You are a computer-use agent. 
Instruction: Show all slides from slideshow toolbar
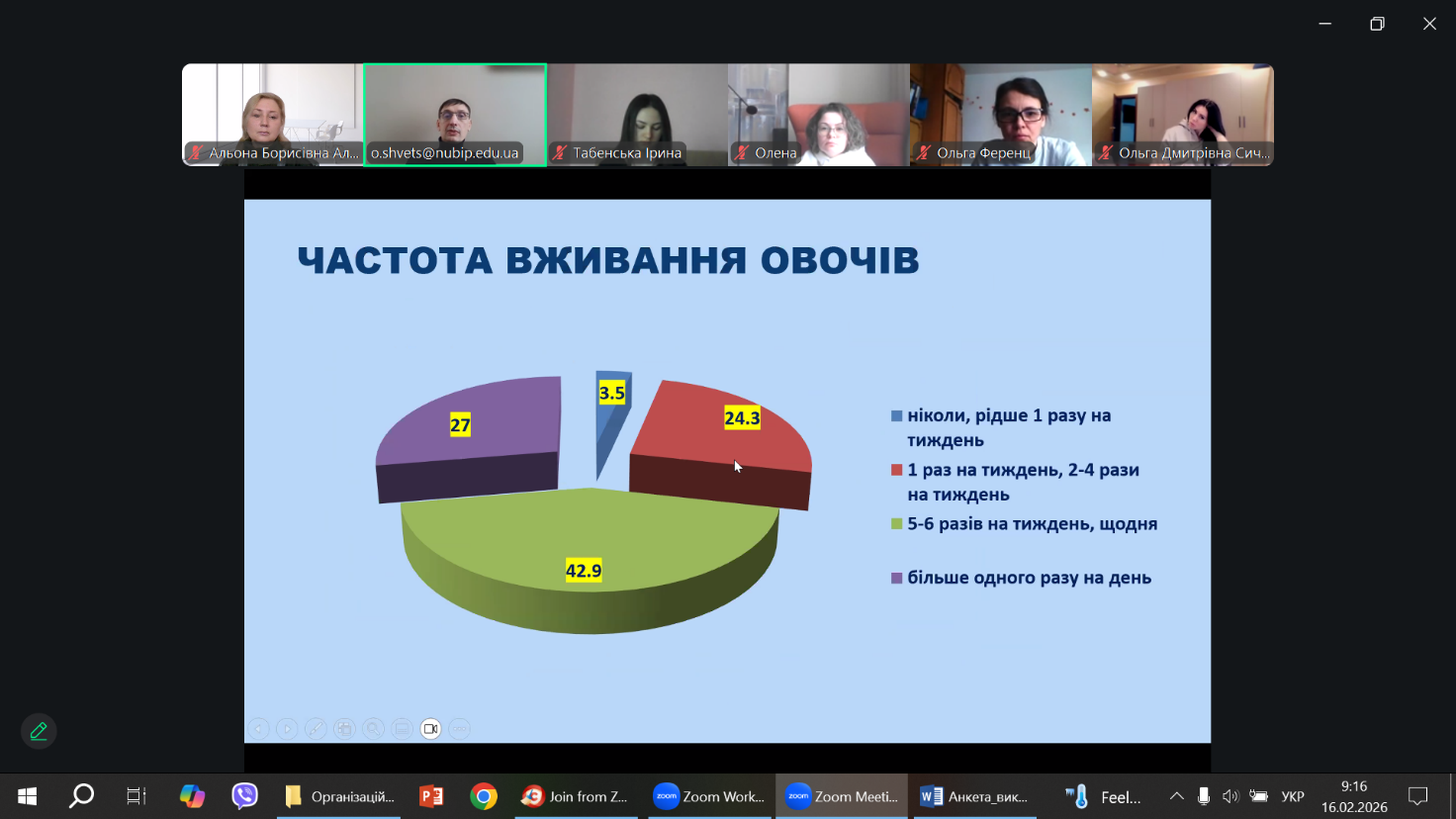tap(344, 729)
